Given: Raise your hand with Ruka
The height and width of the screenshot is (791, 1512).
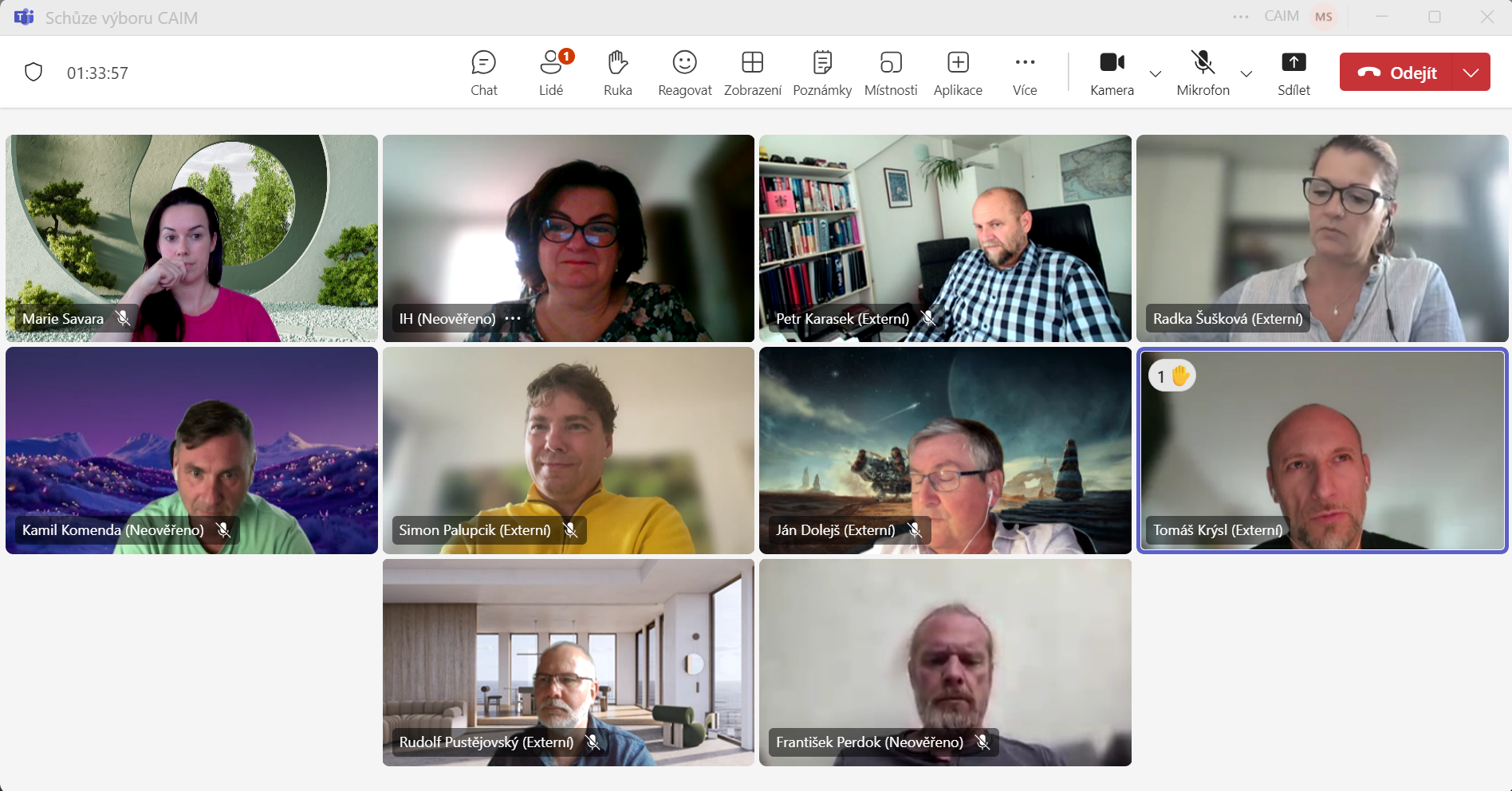Looking at the screenshot, I should pyautogui.click(x=617, y=73).
